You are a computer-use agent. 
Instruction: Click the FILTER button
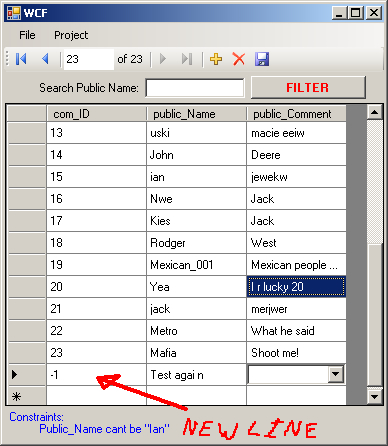tap(308, 88)
